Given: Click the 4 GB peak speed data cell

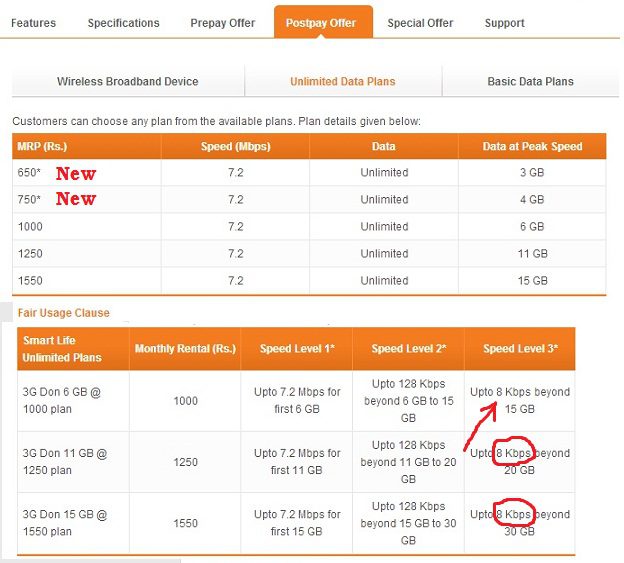Looking at the screenshot, I should (x=532, y=199).
